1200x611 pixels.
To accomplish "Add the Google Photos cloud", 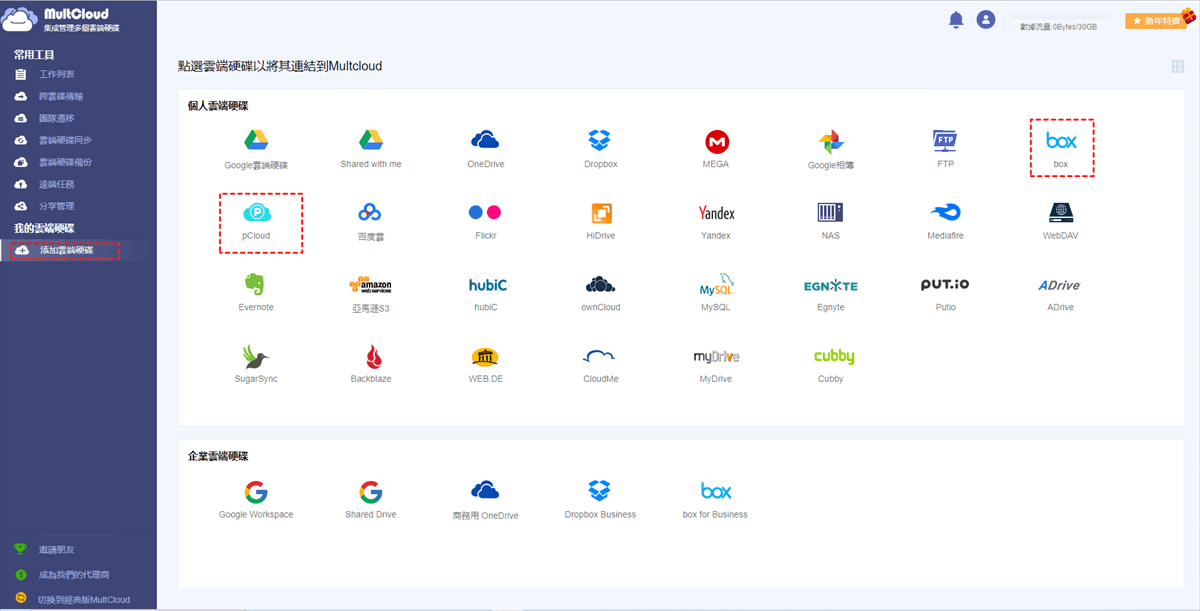I will coord(831,141).
